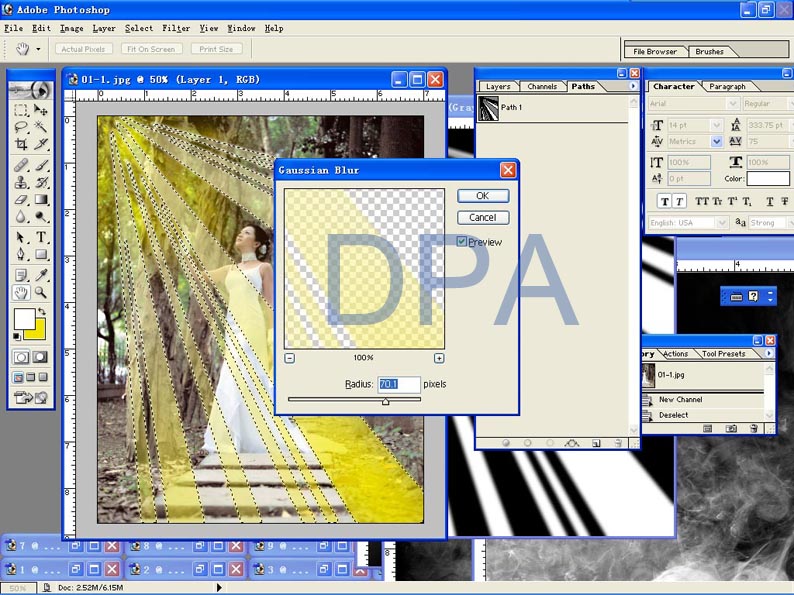Toggle All Caps in Character panel
This screenshot has width=794, height=595.
pos(702,202)
